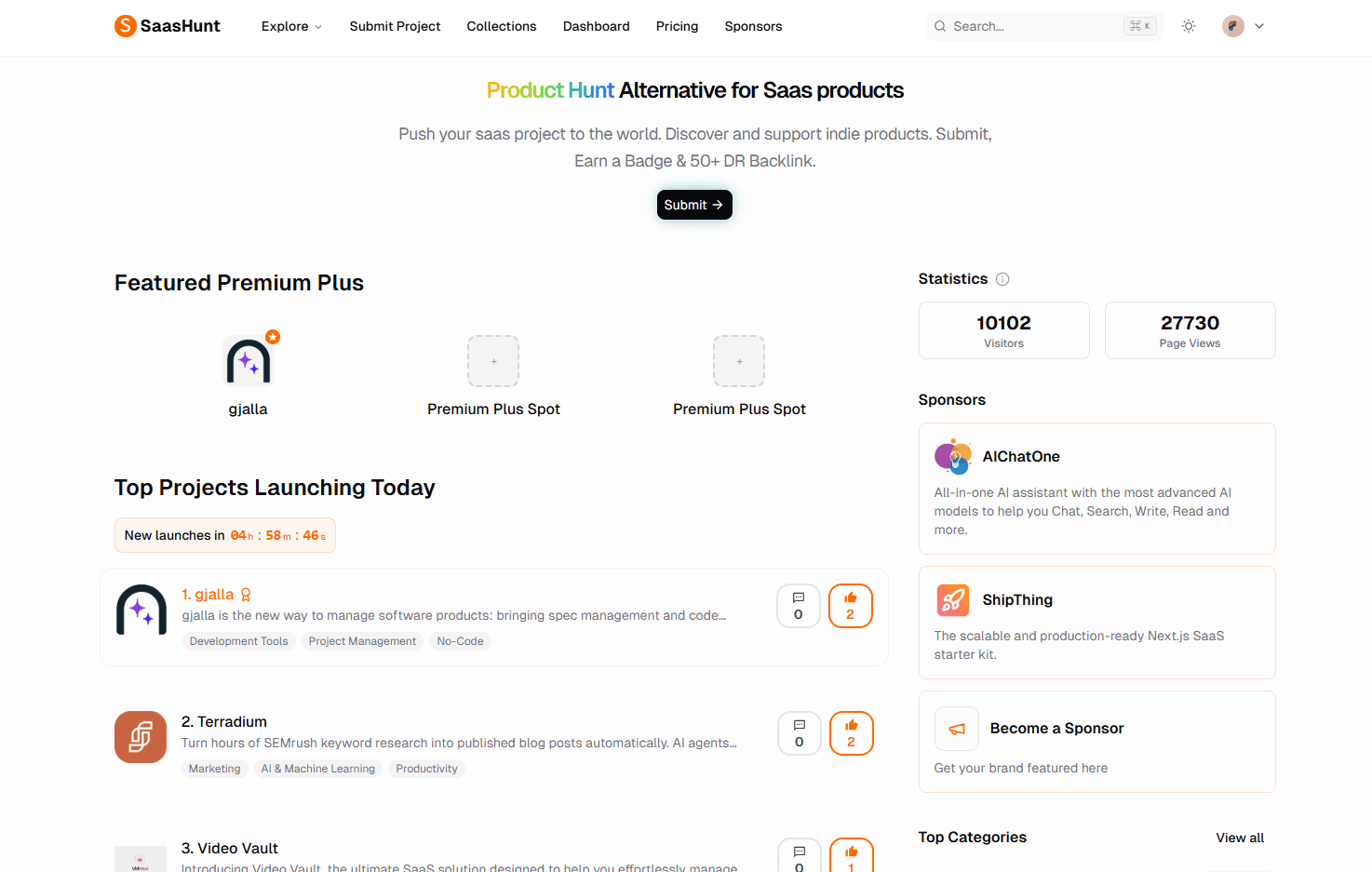Open the ShipThing sponsor icon
Screen dimensions: 1372x872
click(x=952, y=600)
